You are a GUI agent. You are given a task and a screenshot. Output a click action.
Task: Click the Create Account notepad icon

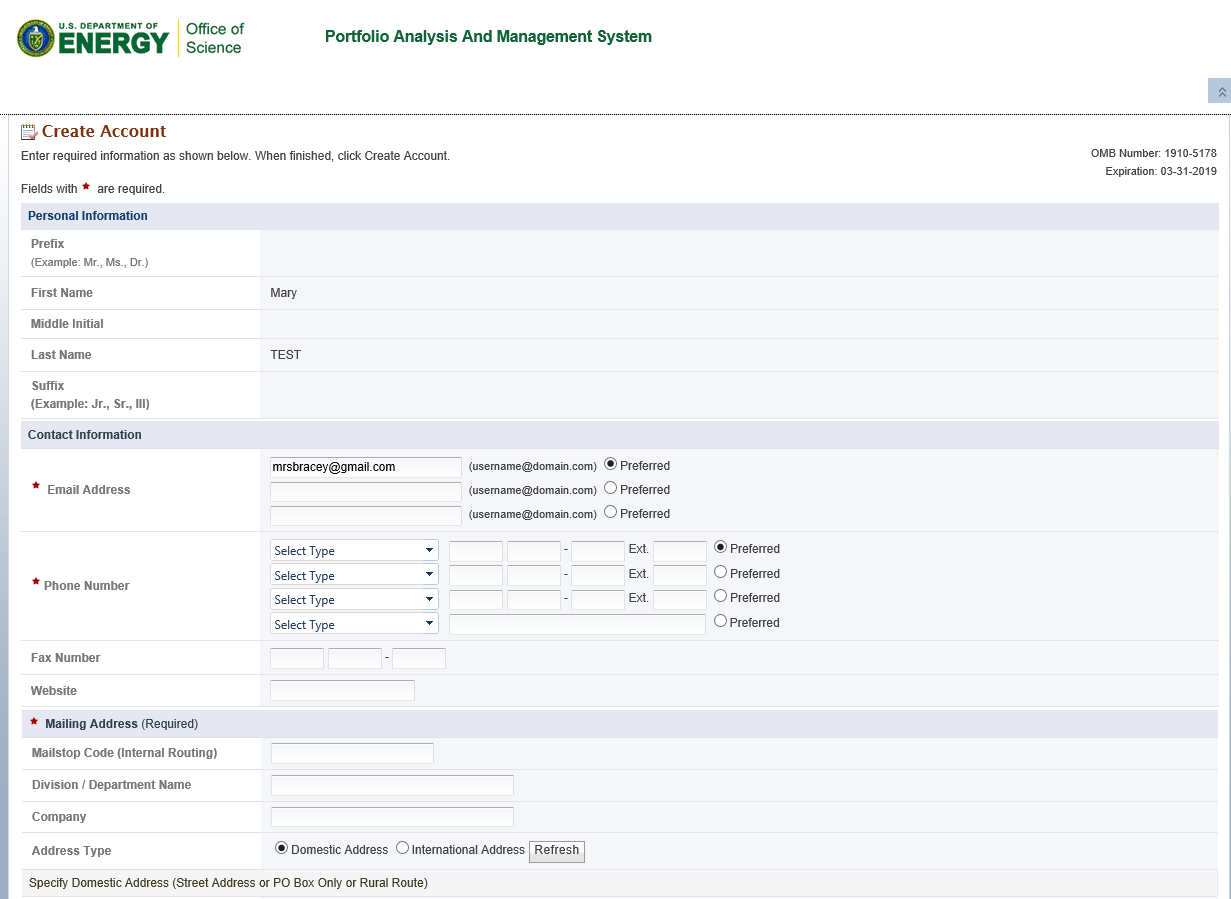pos(29,132)
